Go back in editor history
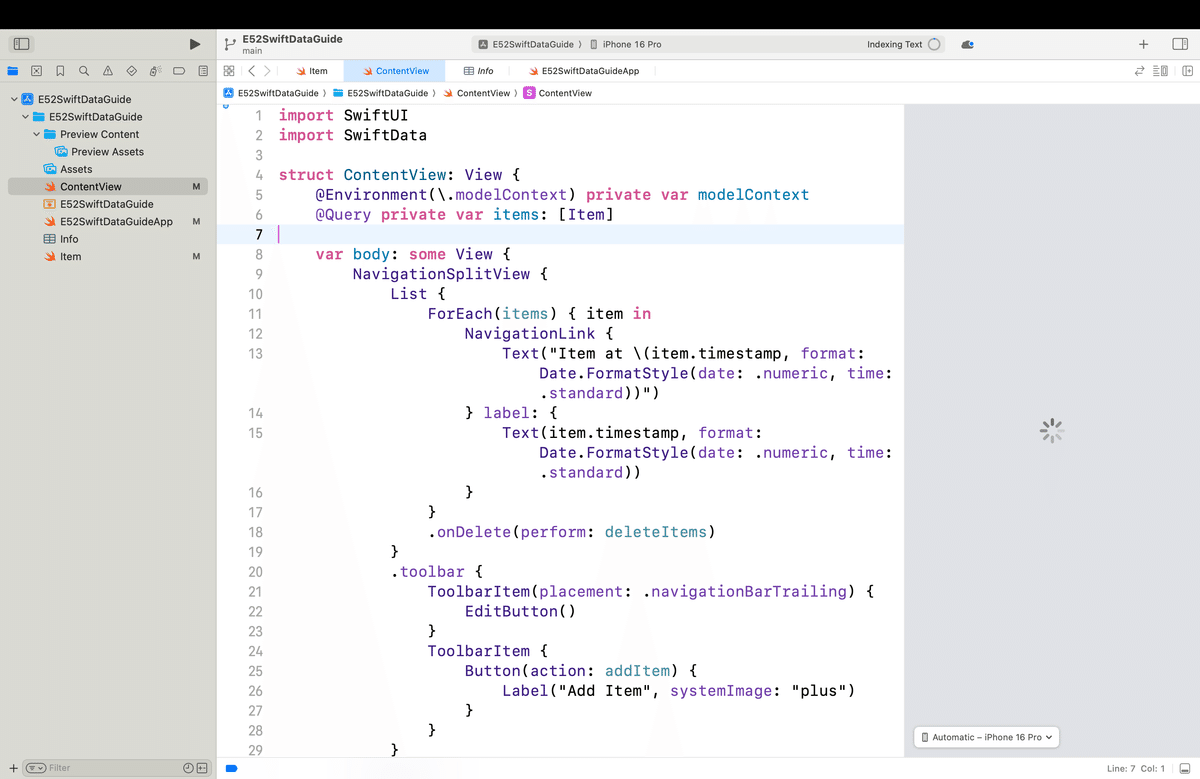1200x779 pixels. tap(252, 71)
